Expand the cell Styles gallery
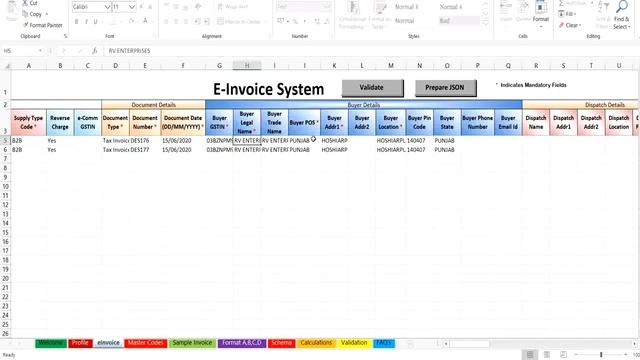This screenshot has height=360, width=640. pos(485,22)
